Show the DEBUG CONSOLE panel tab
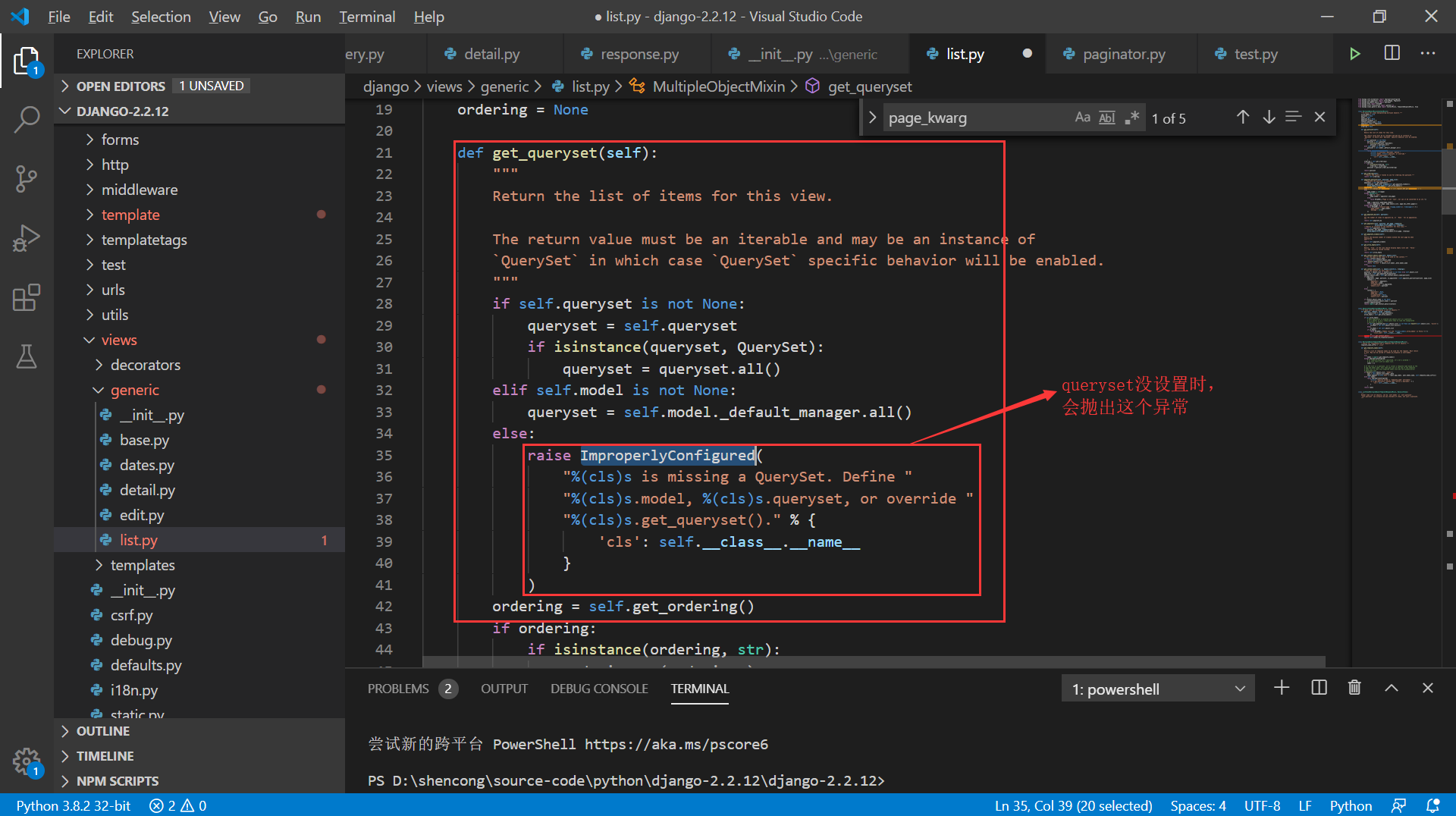The width and height of the screenshot is (1456, 816). (x=599, y=689)
